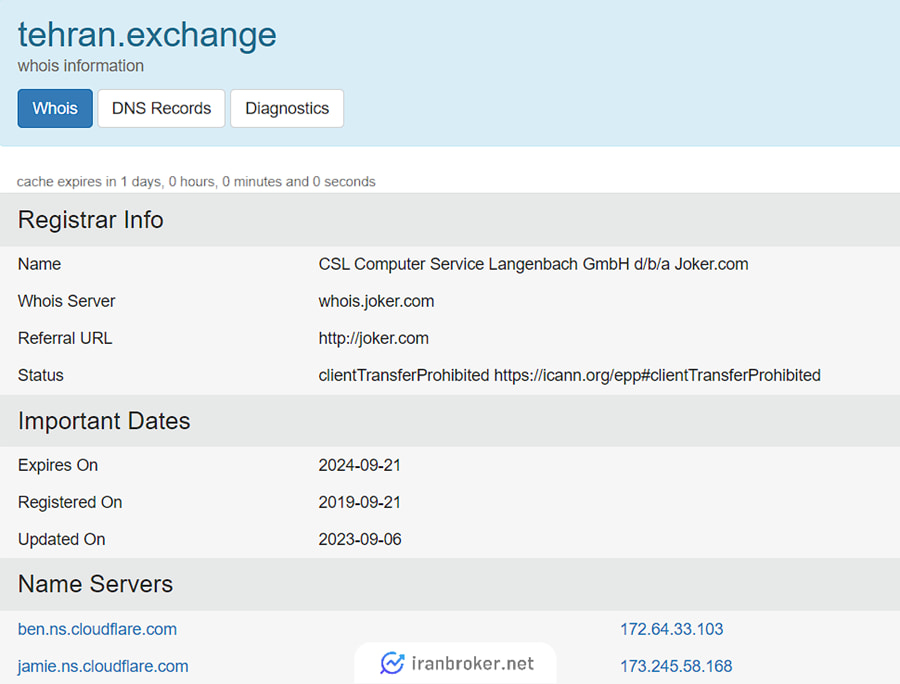Click the 'Expires On' row label

(x=58, y=465)
